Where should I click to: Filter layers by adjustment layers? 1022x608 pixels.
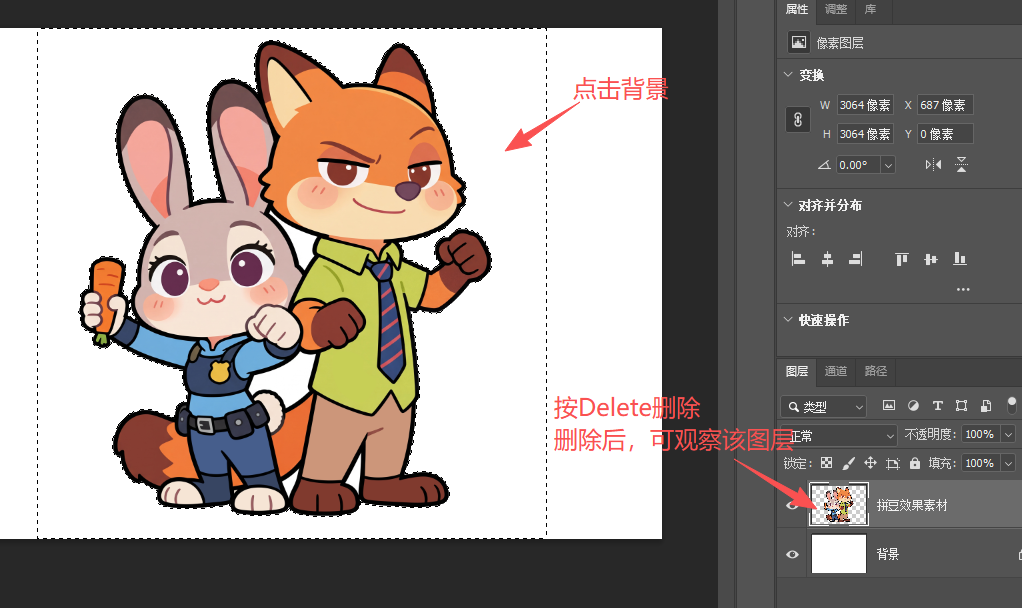[913, 405]
